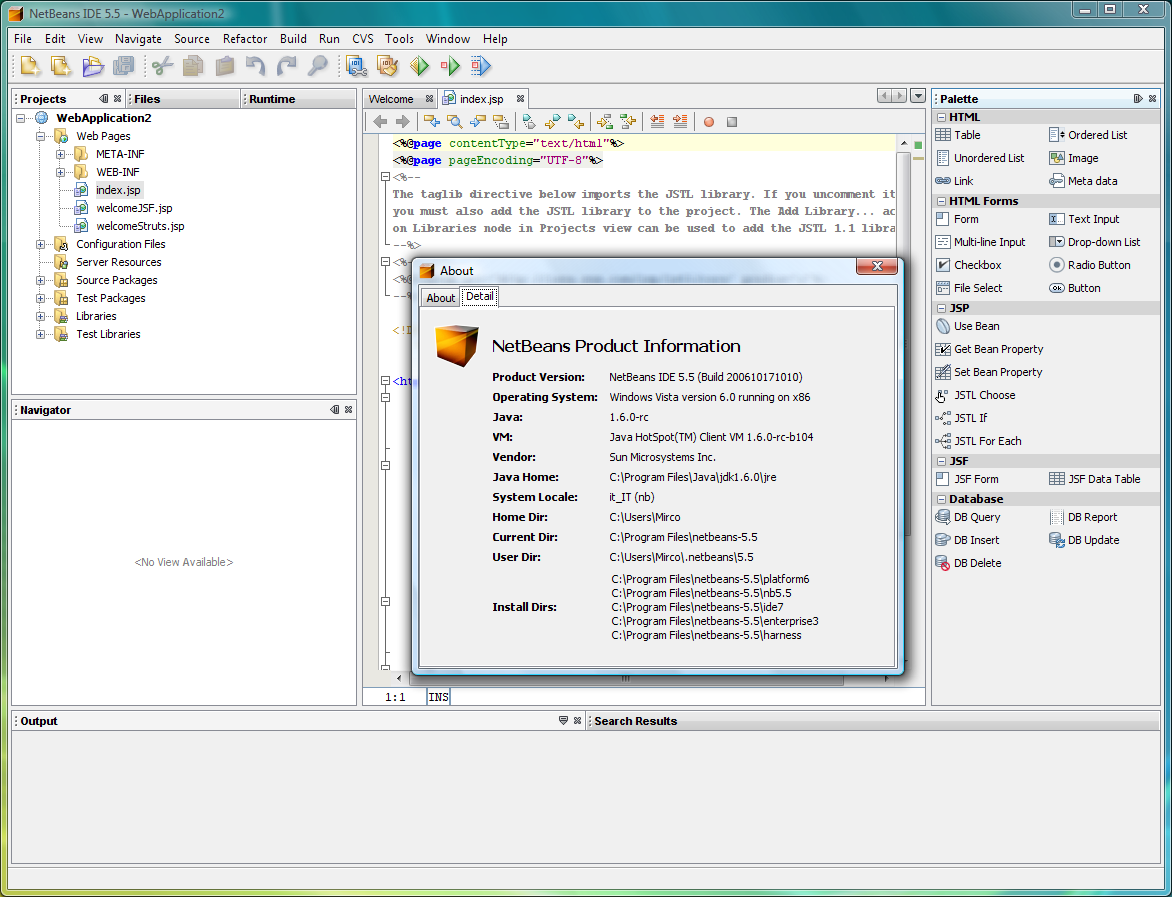The image size is (1172, 897).
Task: Click the Copy icon in main toolbar
Action: (x=193, y=67)
